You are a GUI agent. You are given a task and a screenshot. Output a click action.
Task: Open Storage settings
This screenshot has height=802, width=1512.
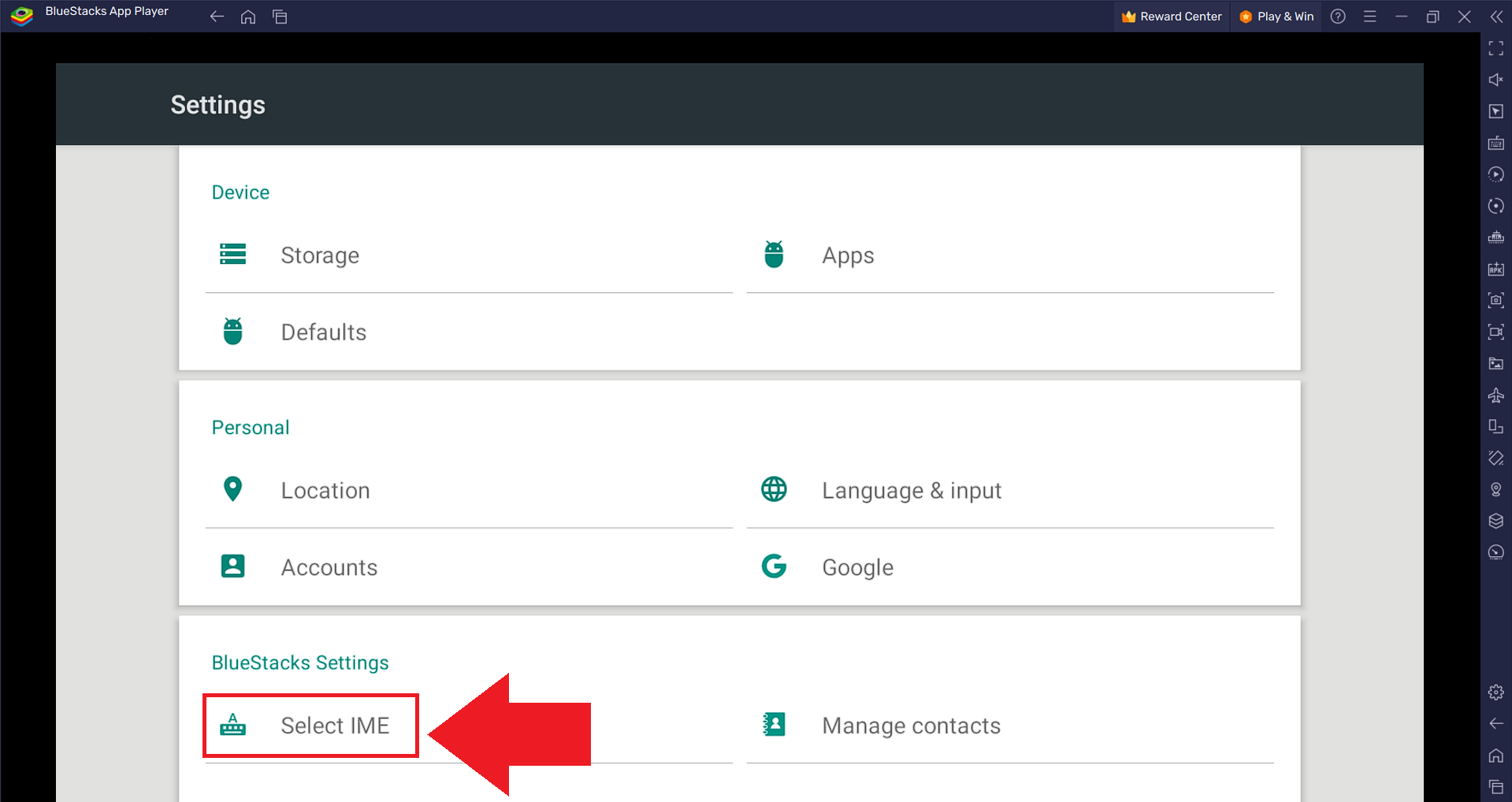click(x=469, y=254)
